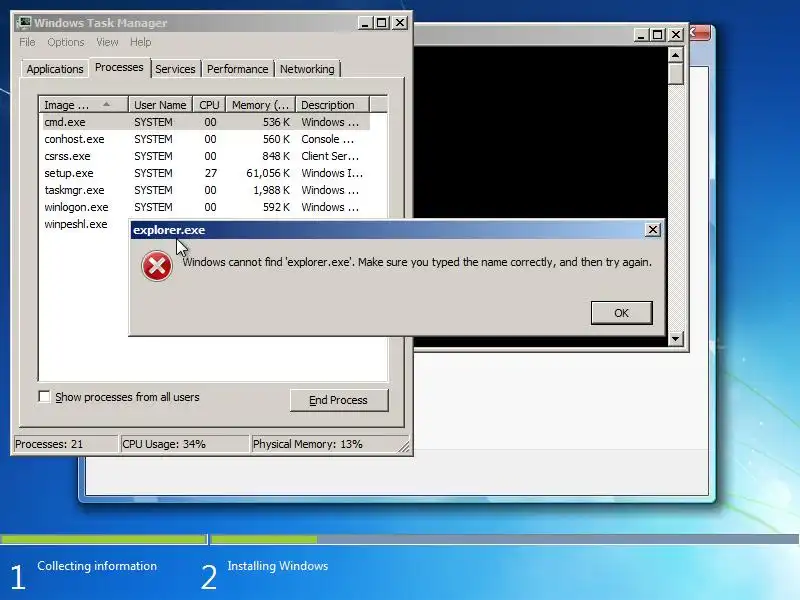Image resolution: width=800 pixels, height=600 pixels.
Task: Select the cmd.exe process row
Action: tap(205, 122)
